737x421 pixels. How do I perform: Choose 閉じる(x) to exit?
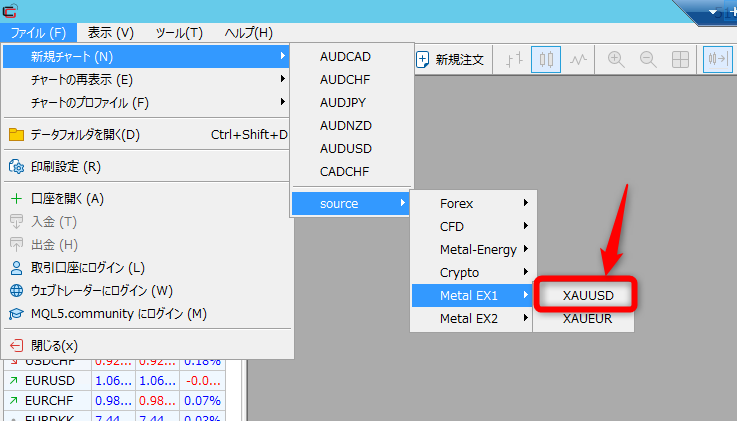point(146,346)
